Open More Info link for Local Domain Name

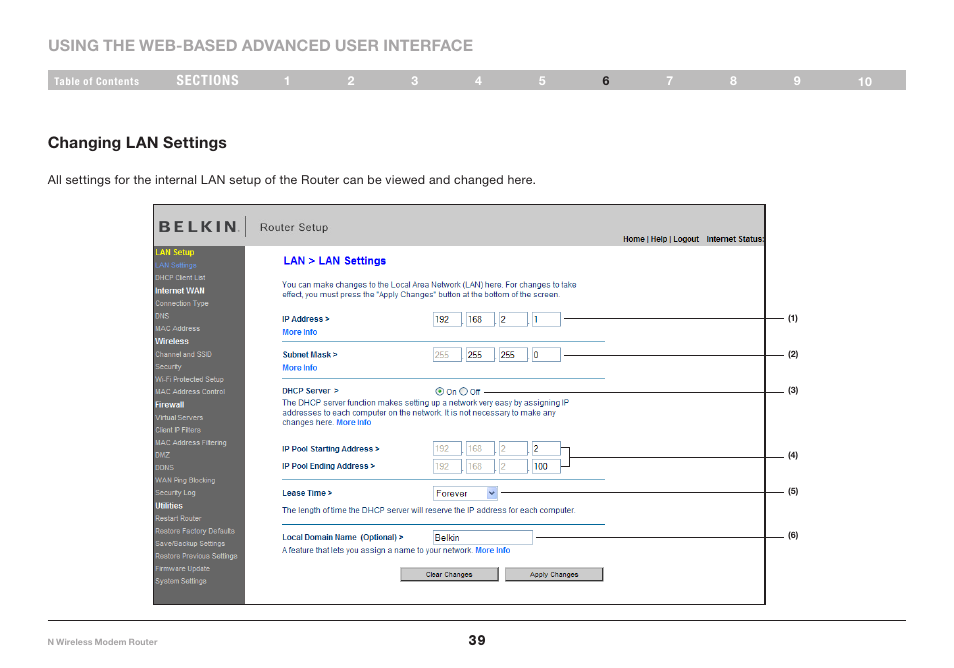[x=493, y=550]
